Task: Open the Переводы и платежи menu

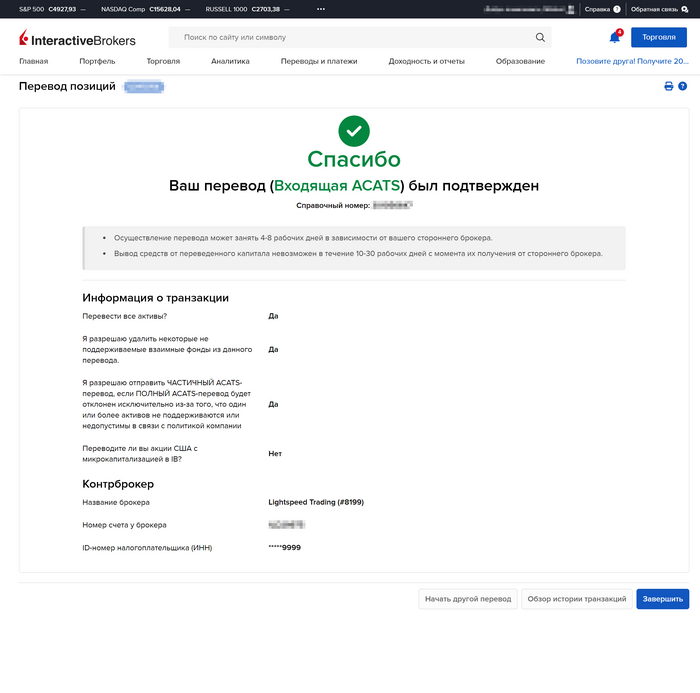Action: point(319,61)
